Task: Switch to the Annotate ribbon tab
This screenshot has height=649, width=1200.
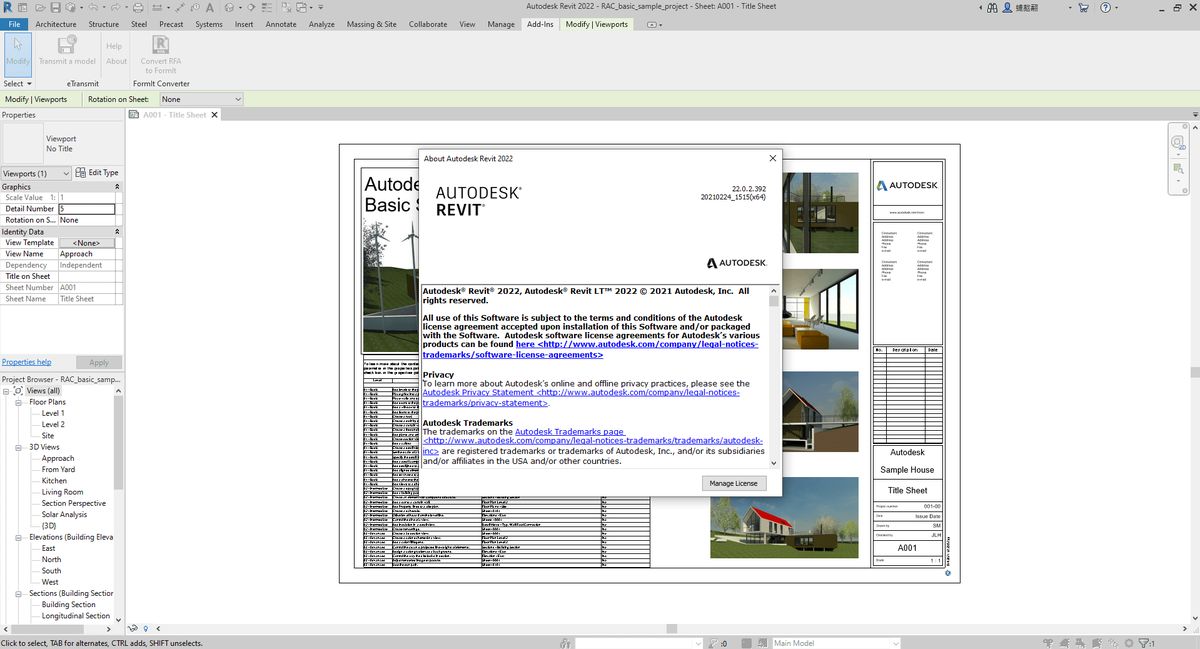Action: [281, 24]
